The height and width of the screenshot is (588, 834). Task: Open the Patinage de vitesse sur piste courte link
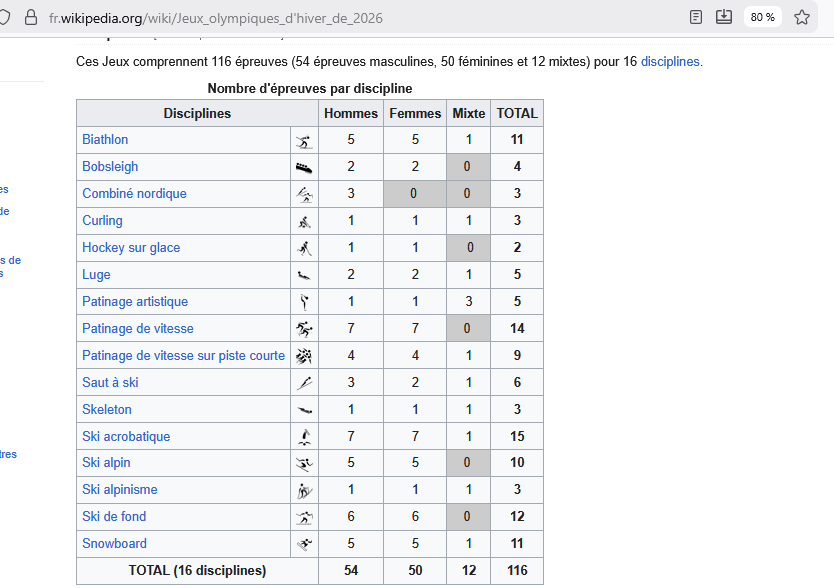183,356
